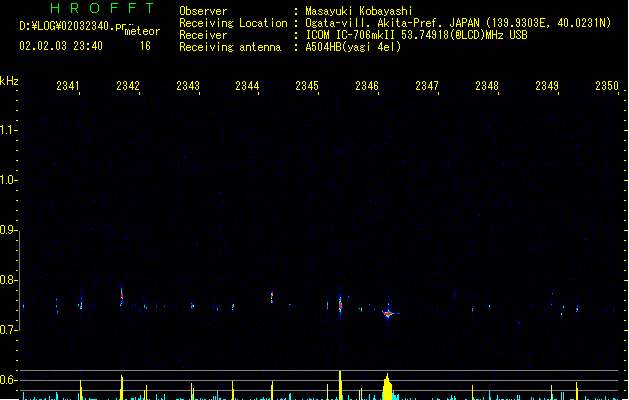Click the strong echo streak between 2345 and 2346
This screenshot has width=629, height=400.
(340, 304)
